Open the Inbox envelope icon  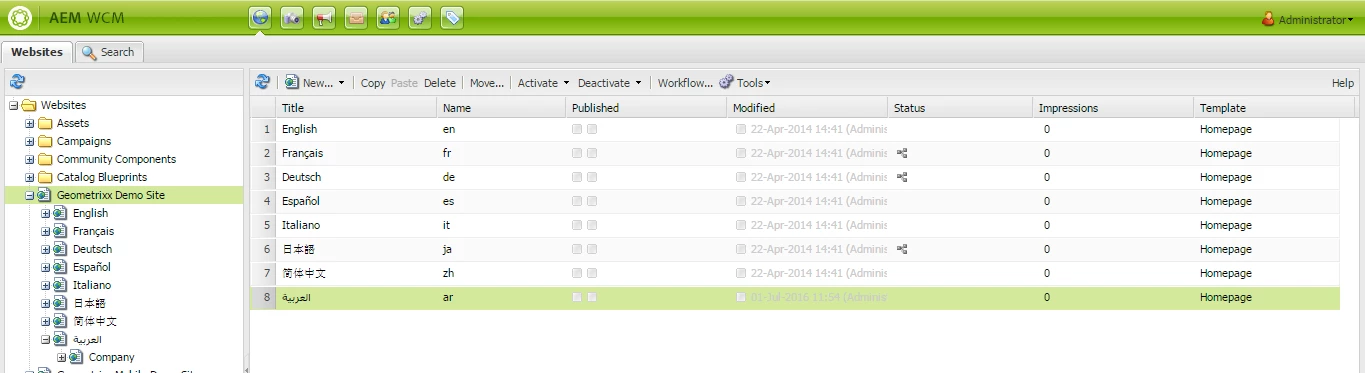356,18
